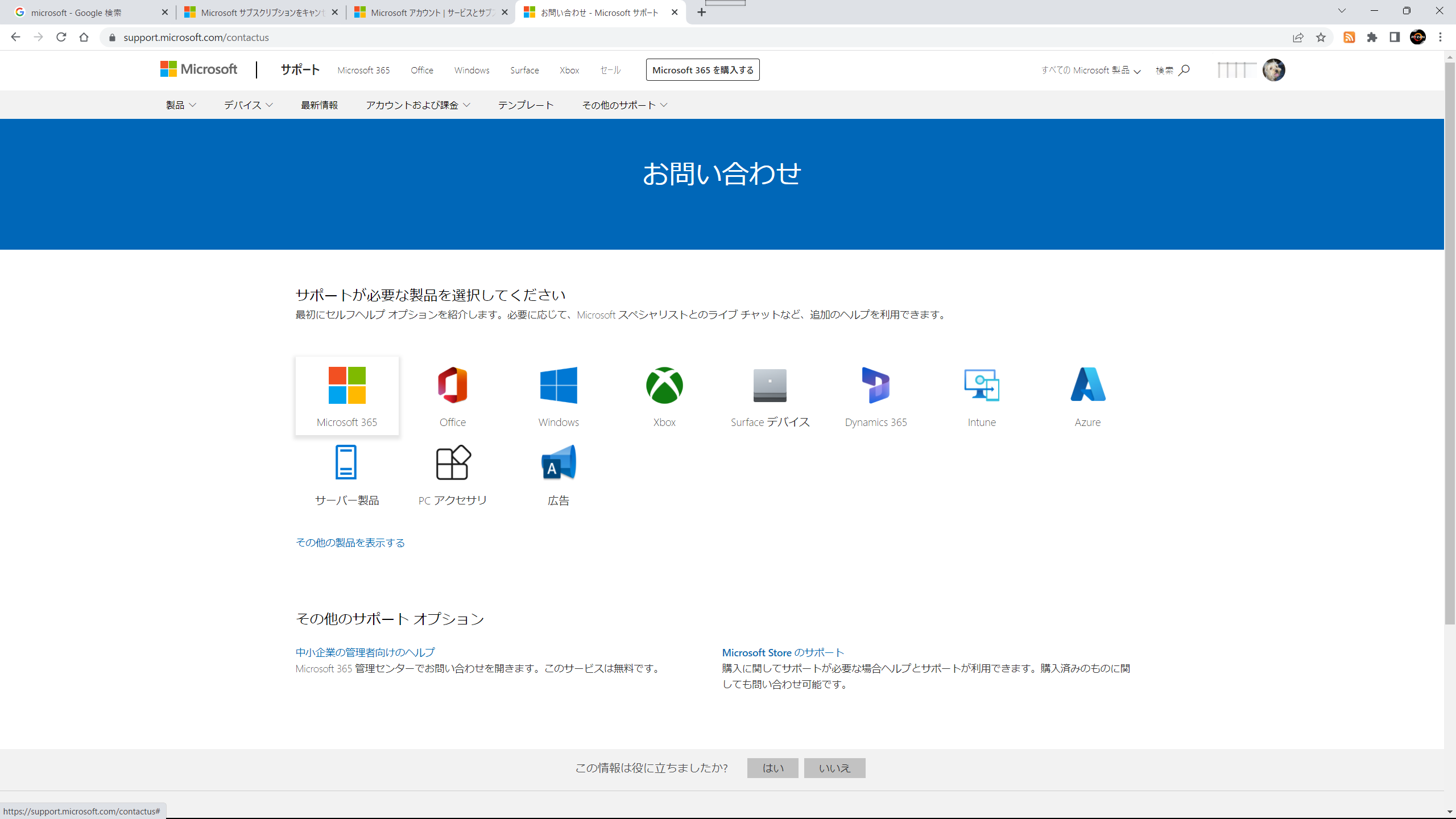Go to Windows in the top navigation
The image size is (1456, 819).
pos(471,70)
